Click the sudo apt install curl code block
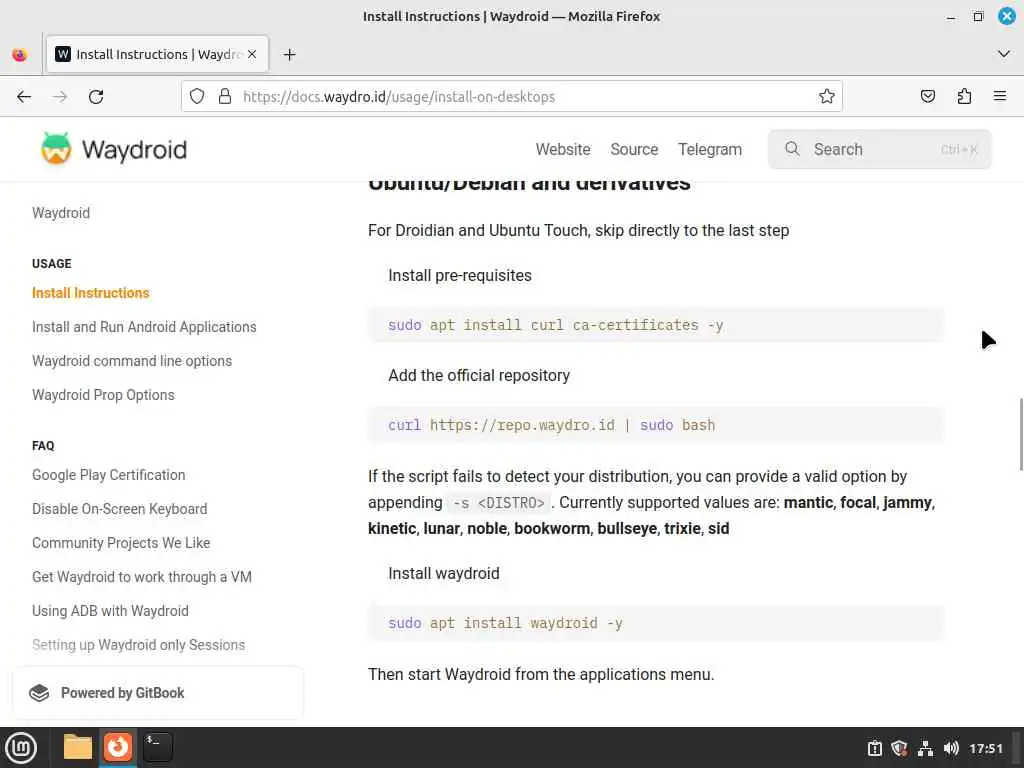The image size is (1024, 768). coord(656,325)
